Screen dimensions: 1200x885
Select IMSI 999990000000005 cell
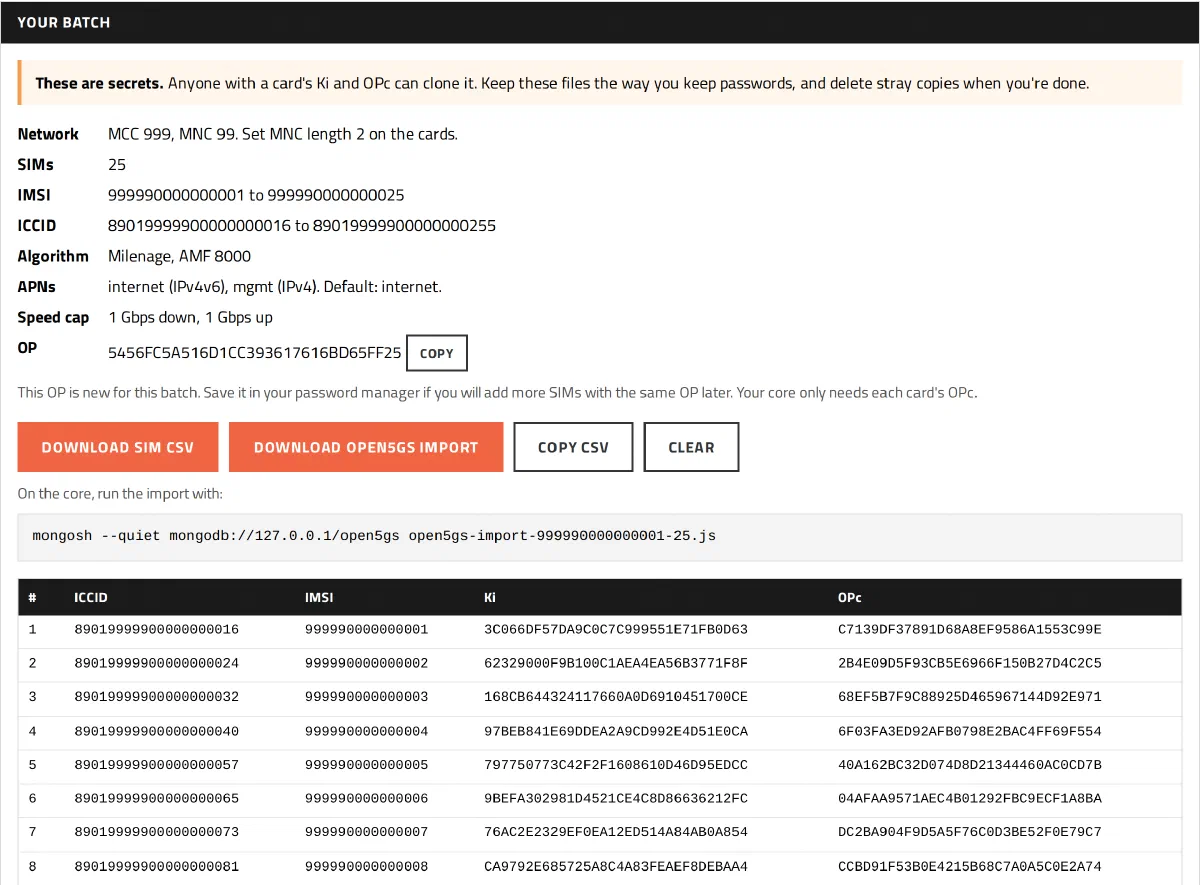pyautogui.click(x=366, y=765)
